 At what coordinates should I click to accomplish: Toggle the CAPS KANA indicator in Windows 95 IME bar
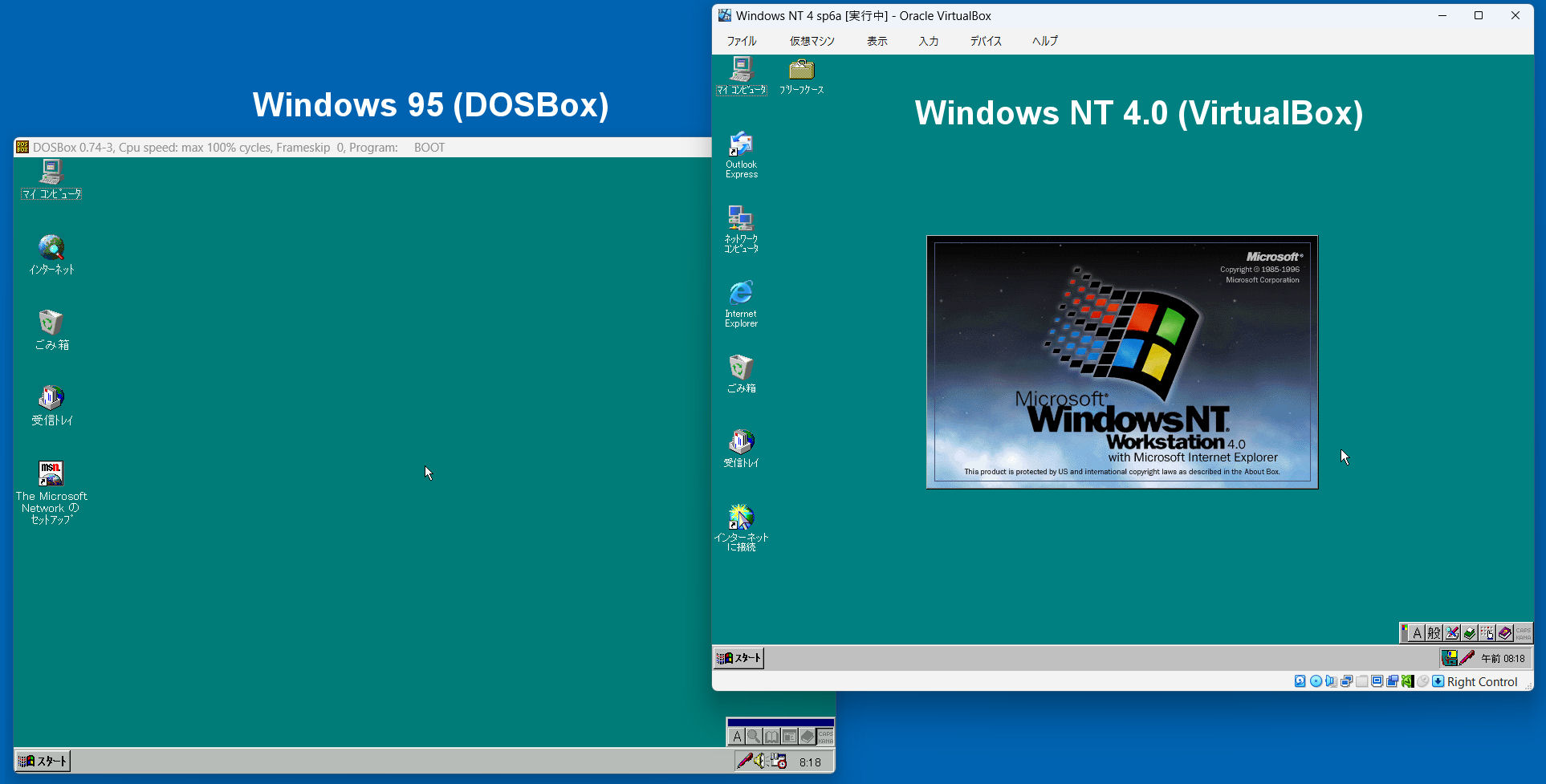(825, 737)
